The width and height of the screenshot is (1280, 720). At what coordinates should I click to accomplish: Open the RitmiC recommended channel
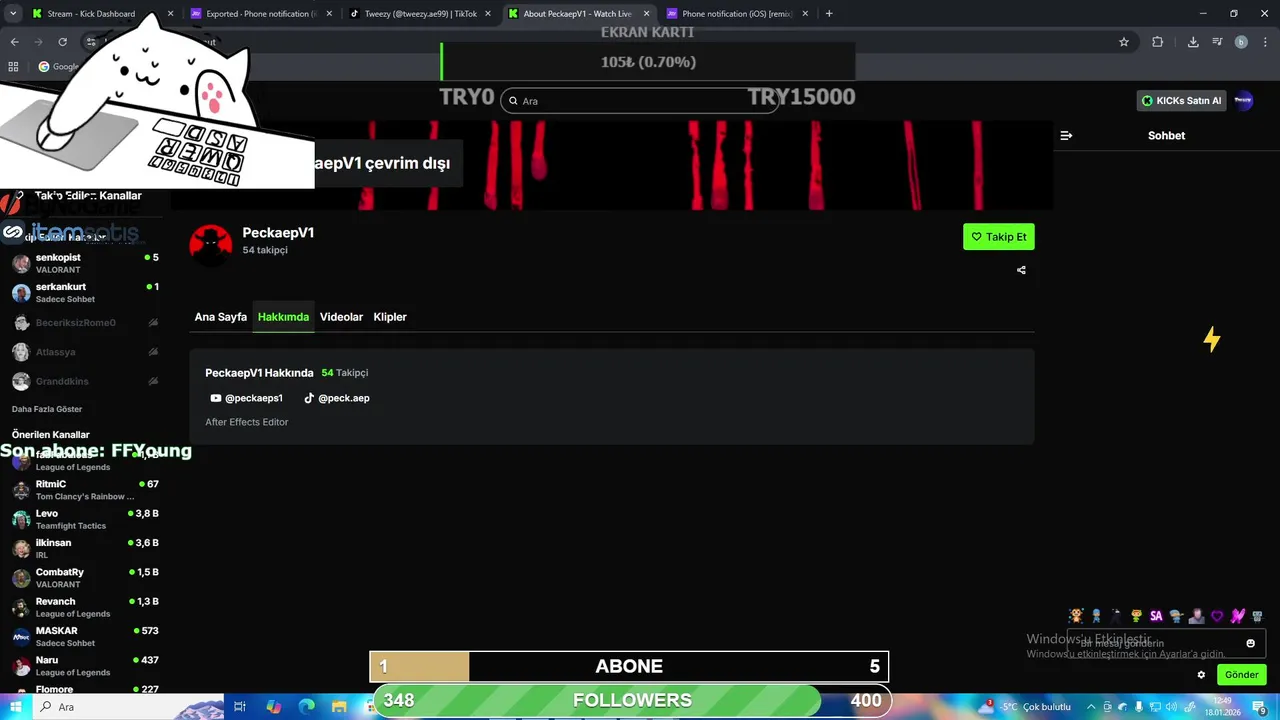point(85,490)
